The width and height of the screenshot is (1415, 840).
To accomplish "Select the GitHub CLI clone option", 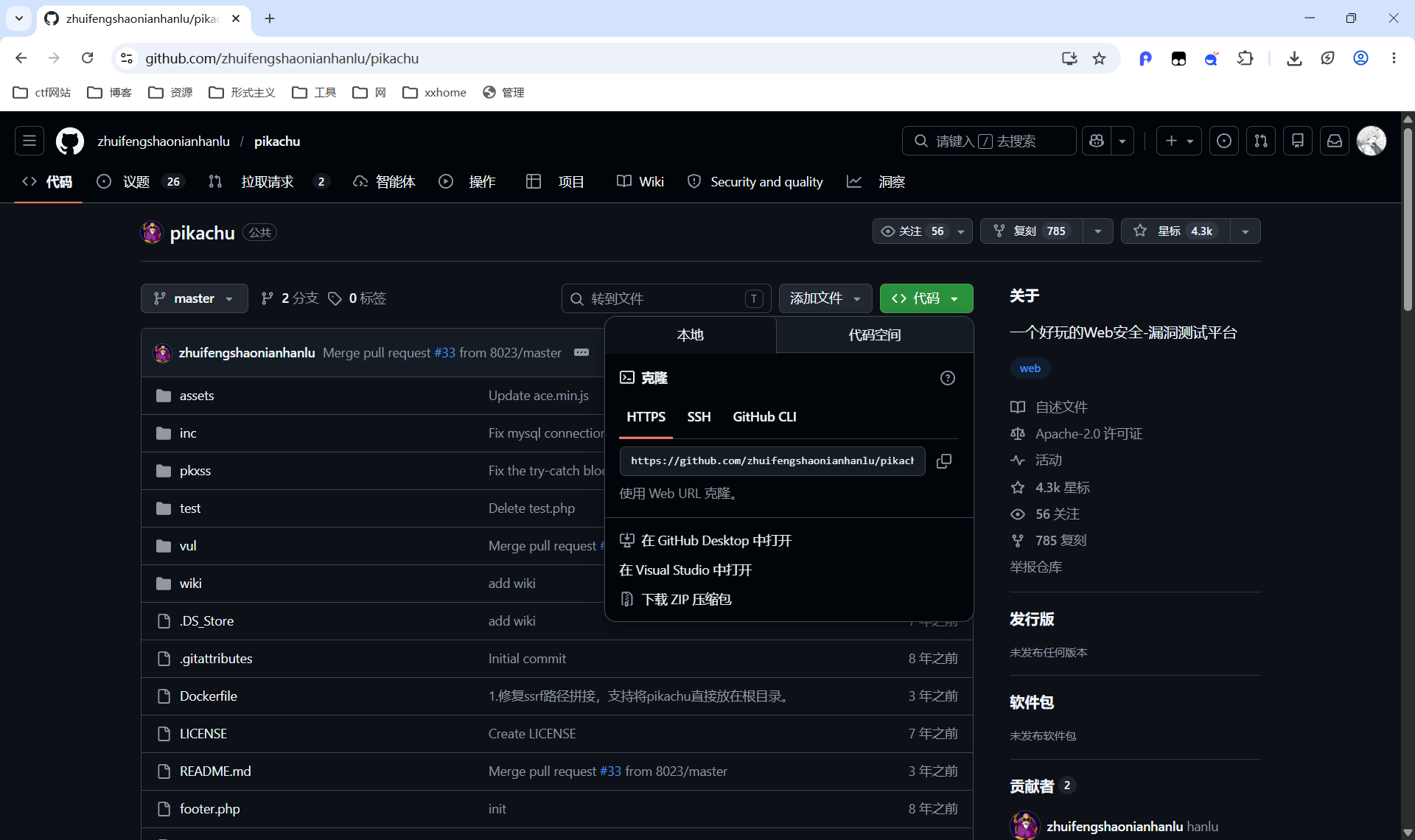I will click(764, 417).
